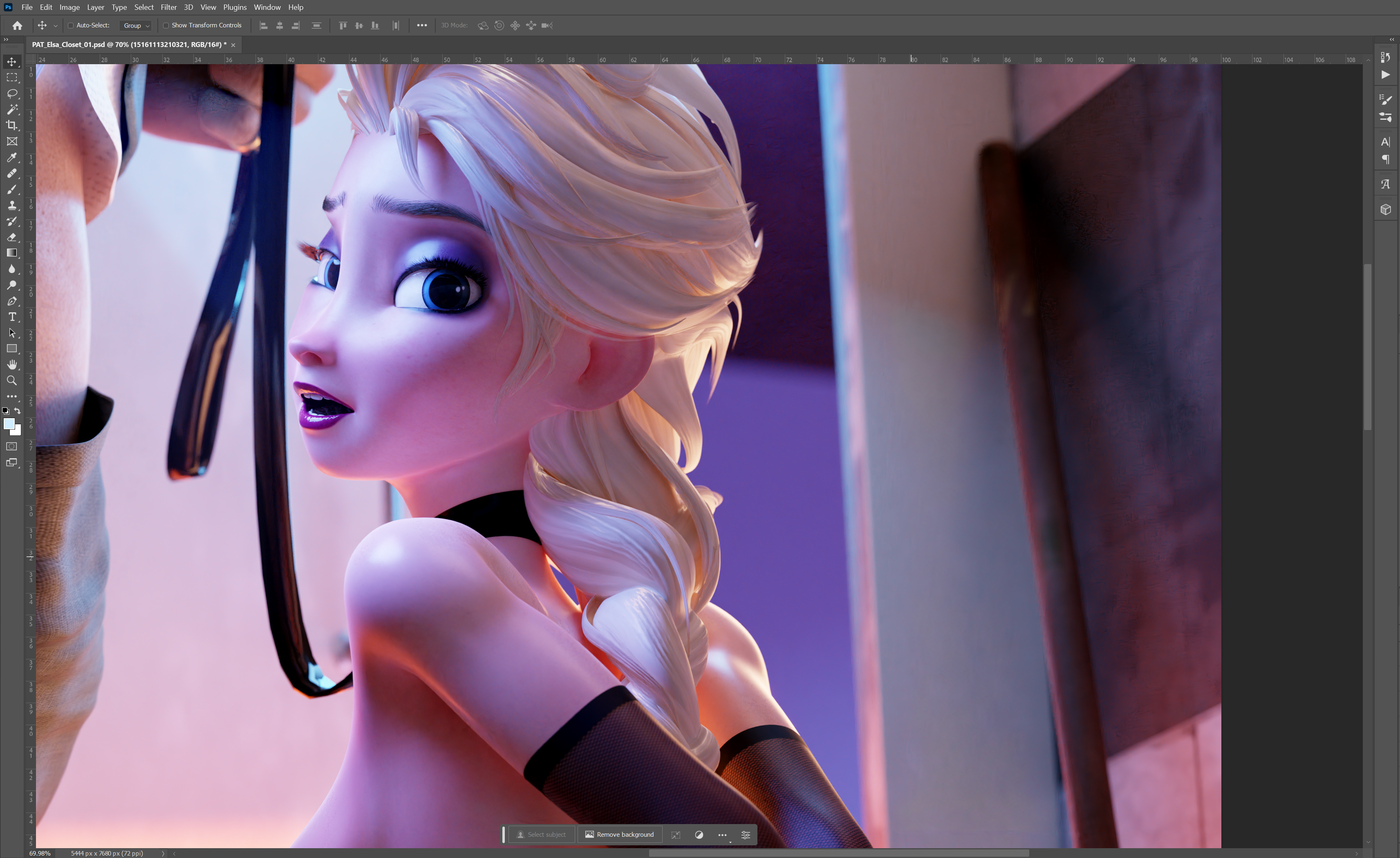Select the Clone Stamp tool
Image resolution: width=1400 pixels, height=858 pixels.
pyautogui.click(x=12, y=205)
